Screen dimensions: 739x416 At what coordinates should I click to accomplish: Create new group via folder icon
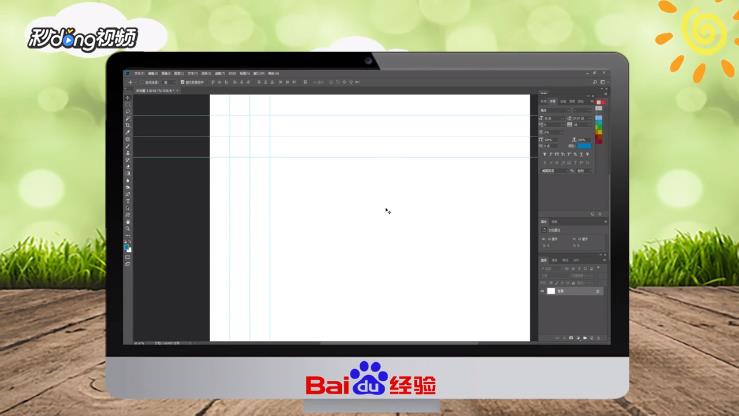(585, 338)
